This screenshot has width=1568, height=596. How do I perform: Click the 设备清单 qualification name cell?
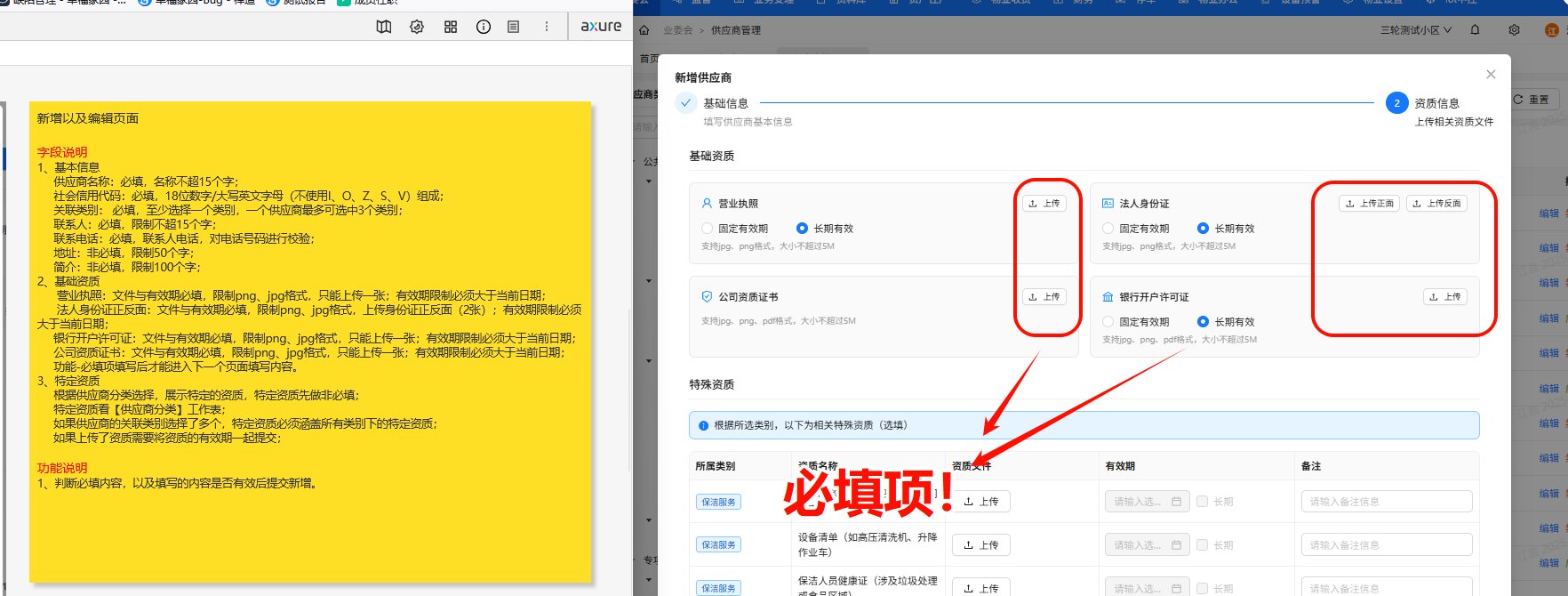click(868, 544)
